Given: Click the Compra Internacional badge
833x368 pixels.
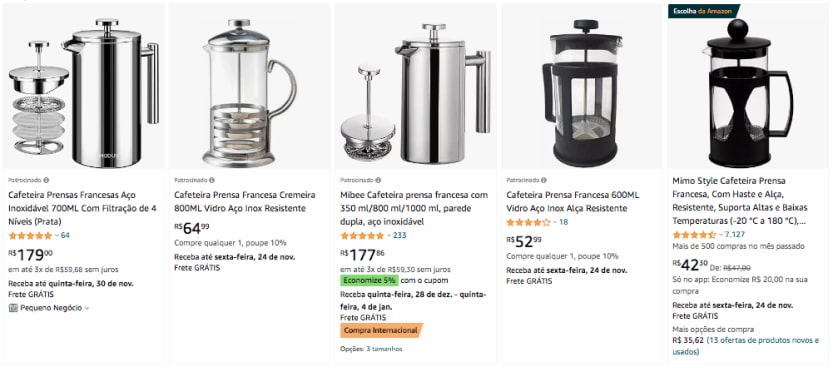Looking at the screenshot, I should click(381, 330).
